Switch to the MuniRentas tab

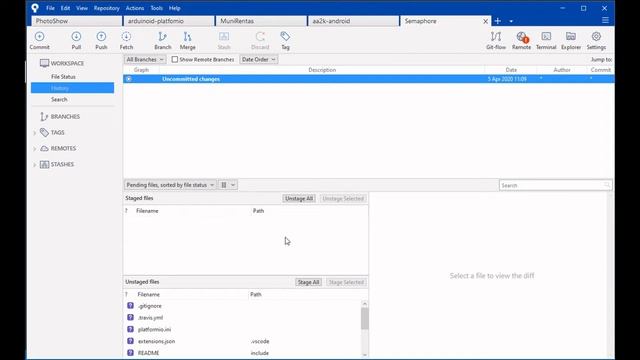[x=261, y=21]
